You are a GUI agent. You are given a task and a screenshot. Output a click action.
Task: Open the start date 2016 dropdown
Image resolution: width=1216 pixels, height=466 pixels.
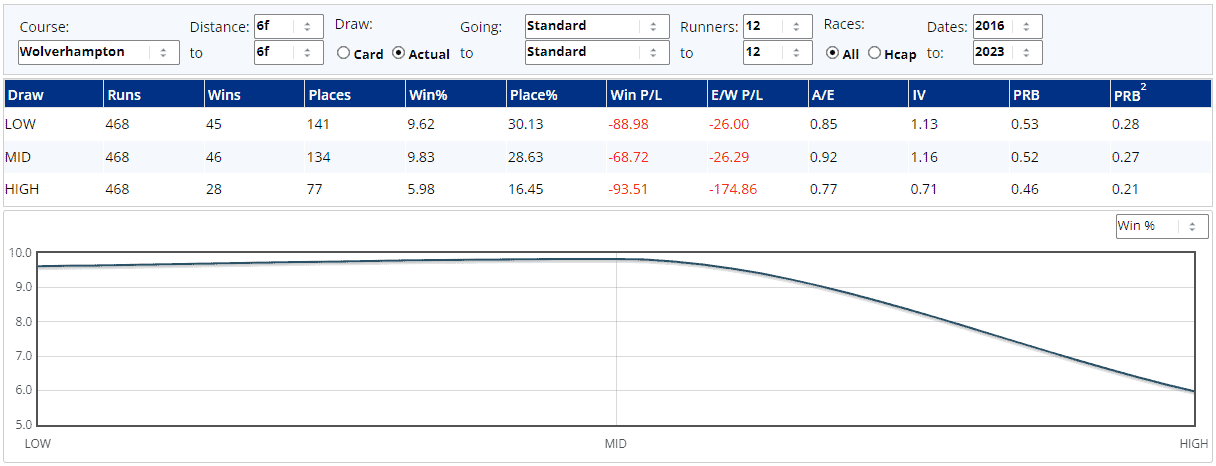click(x=1007, y=26)
